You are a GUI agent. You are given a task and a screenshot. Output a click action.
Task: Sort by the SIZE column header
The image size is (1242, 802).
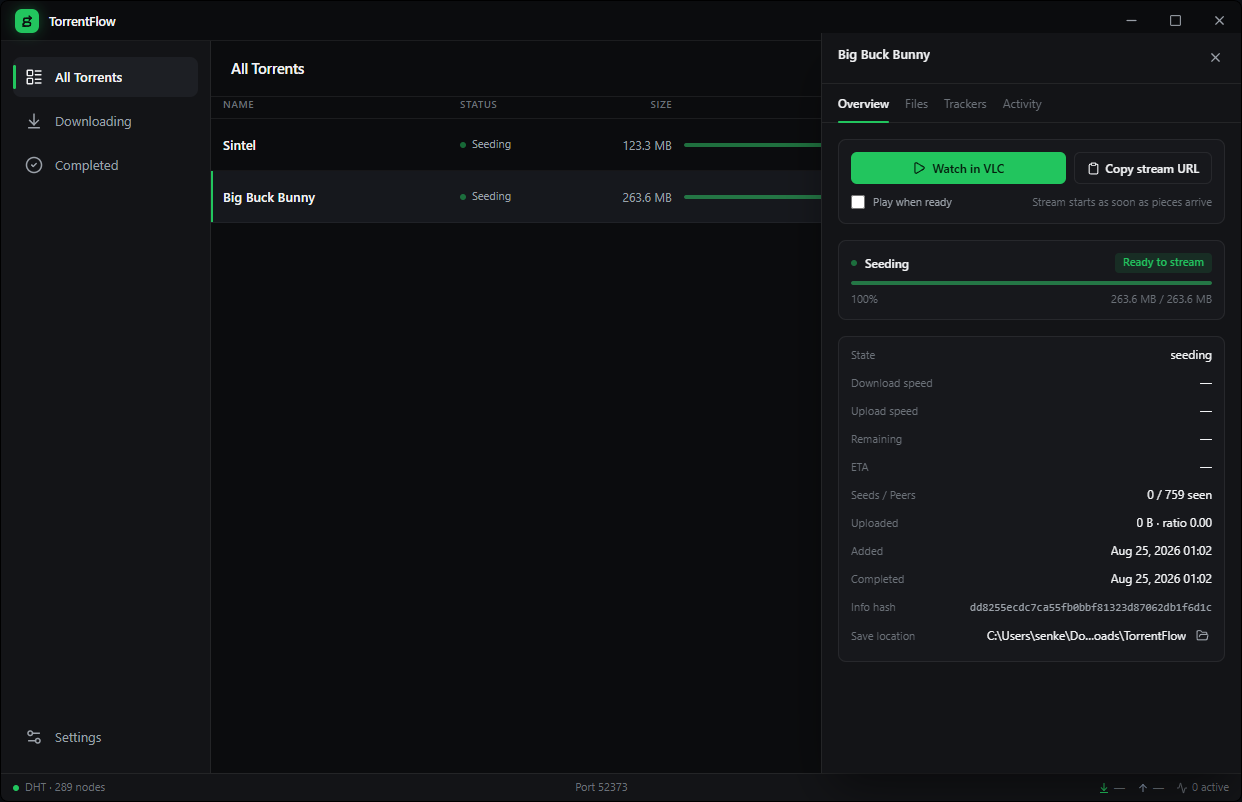(661, 104)
